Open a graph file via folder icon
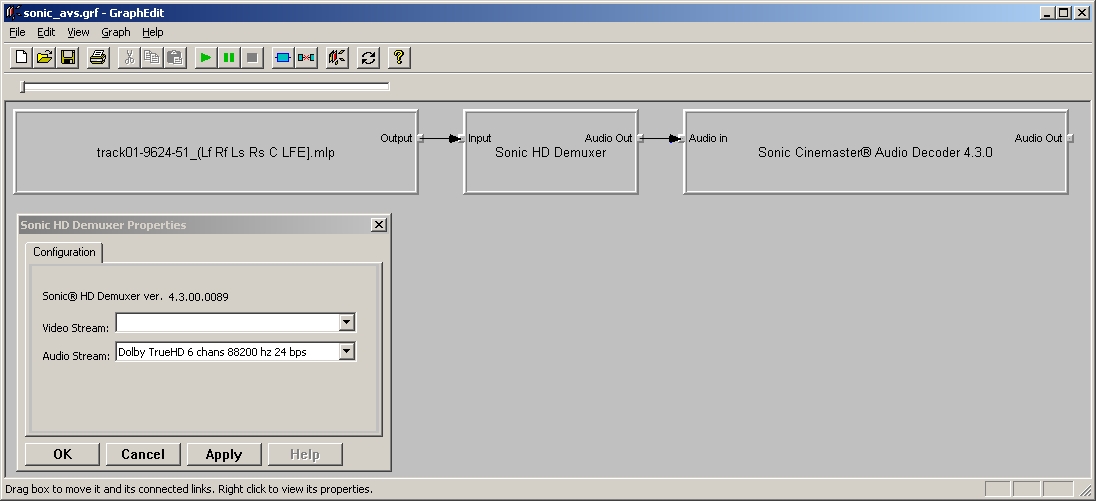 pos(45,57)
